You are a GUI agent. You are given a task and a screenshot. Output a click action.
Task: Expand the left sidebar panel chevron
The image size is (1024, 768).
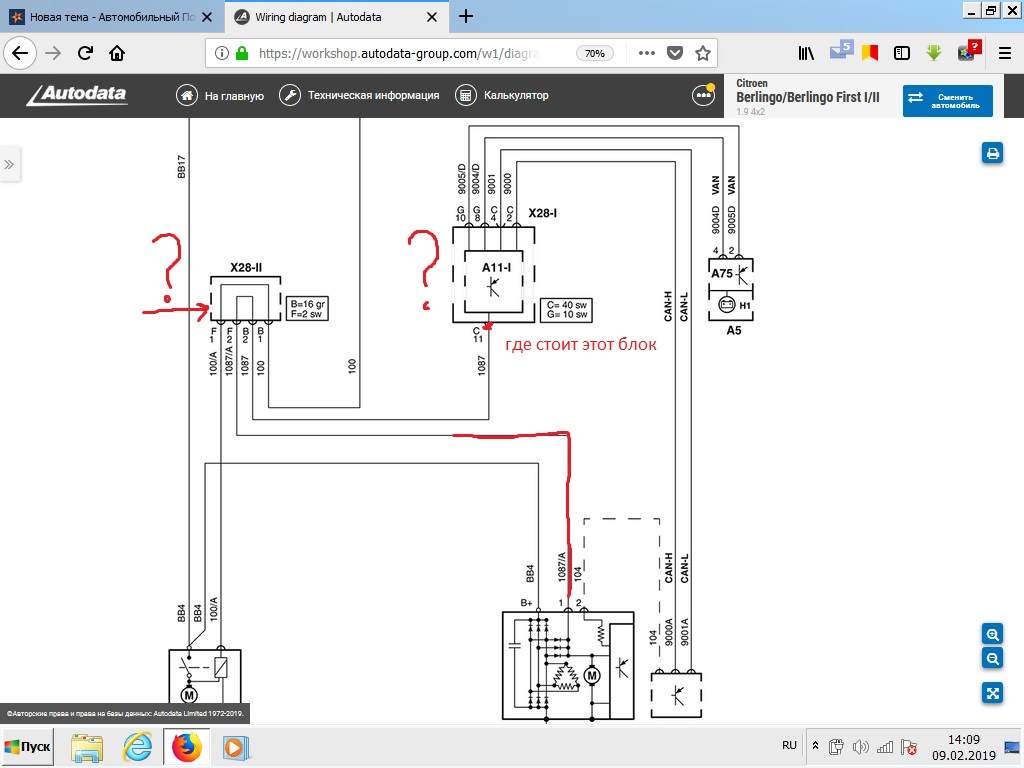coord(9,164)
